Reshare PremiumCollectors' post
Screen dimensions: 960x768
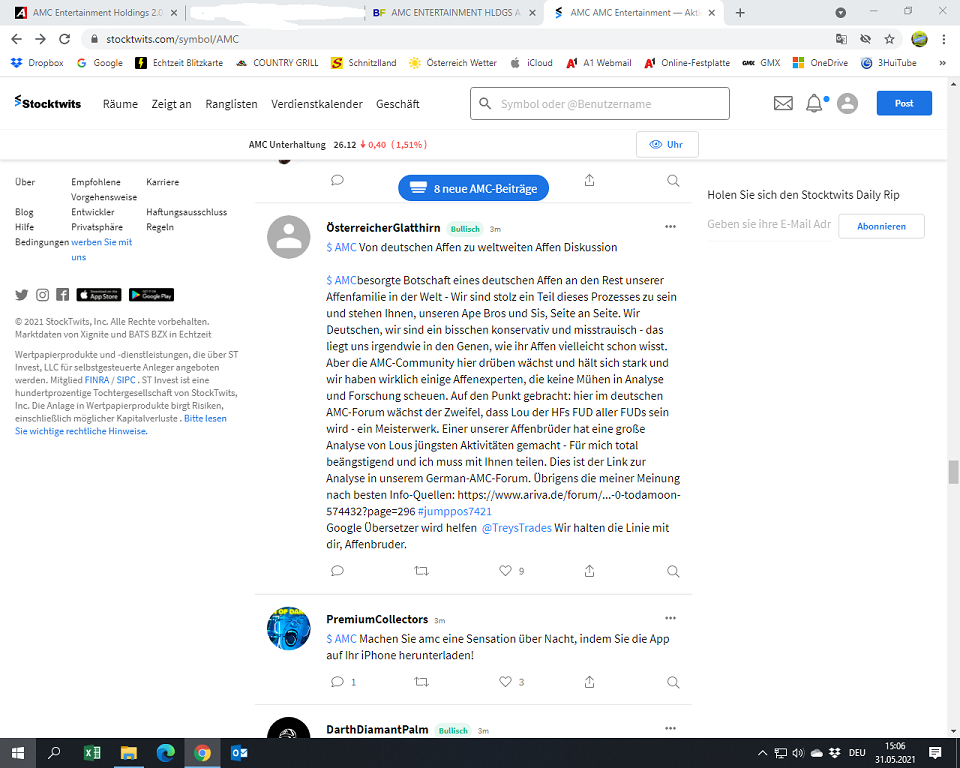(421, 682)
